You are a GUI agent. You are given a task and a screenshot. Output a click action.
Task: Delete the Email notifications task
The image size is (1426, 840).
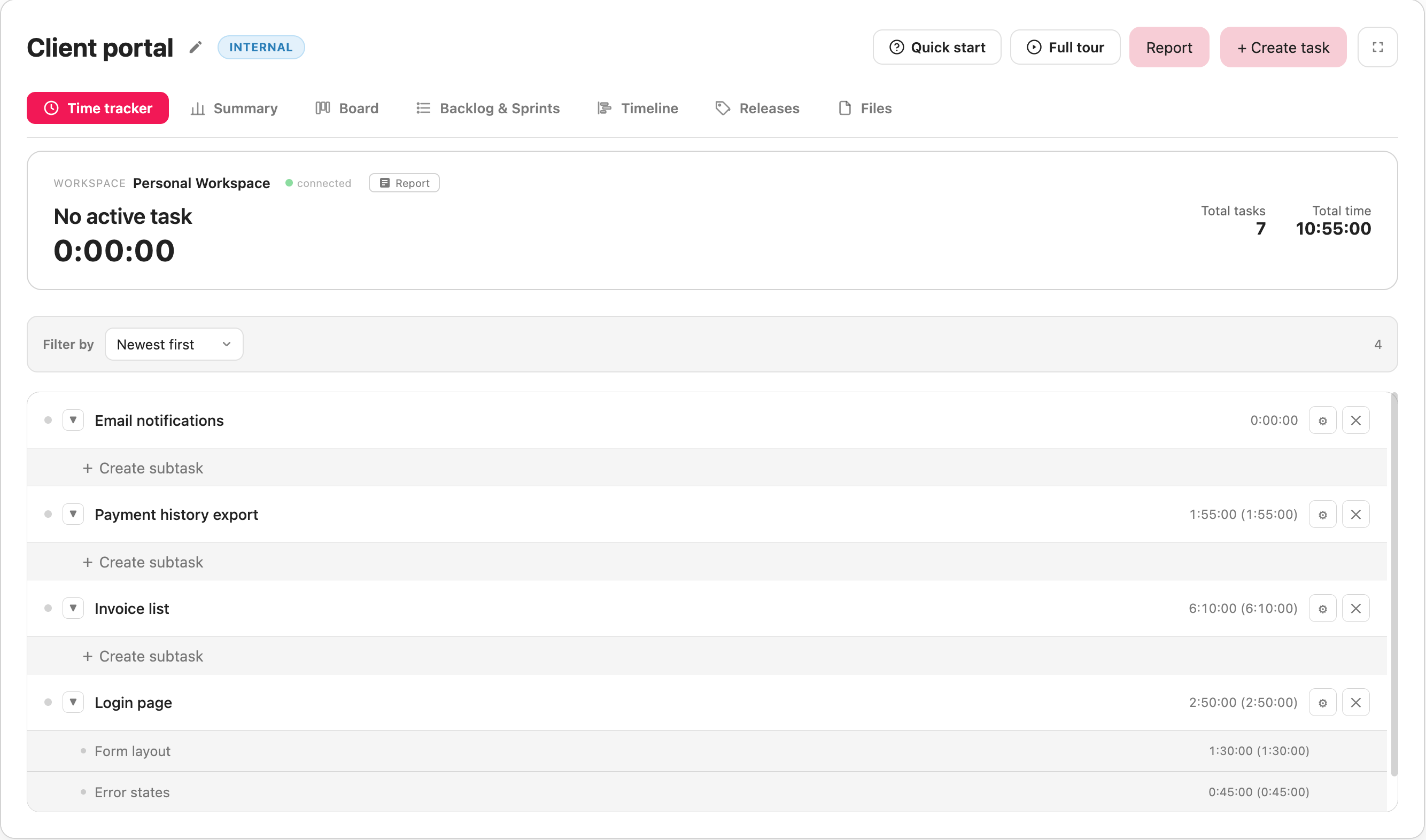1356,421
